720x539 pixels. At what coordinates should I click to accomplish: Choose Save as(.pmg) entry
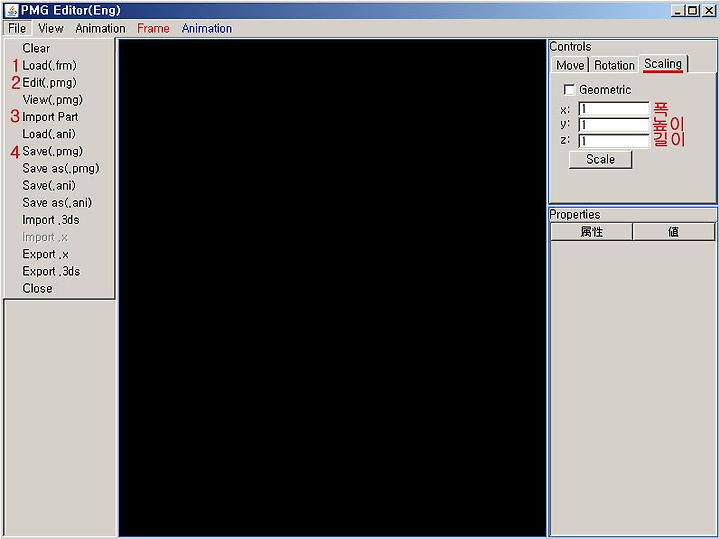[x=61, y=168]
